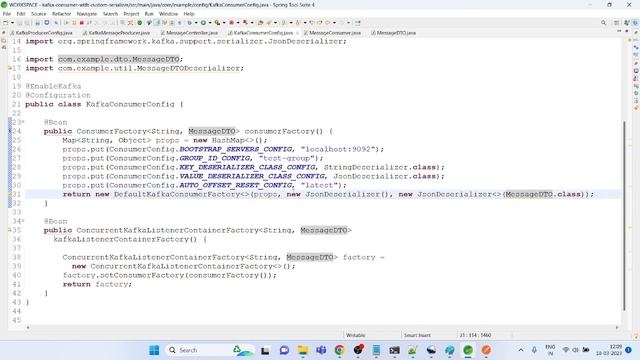Image resolution: width=640 pixels, height=360 pixels.
Task: Expand the Debug dropdown arrow
Action: pos(196,23)
